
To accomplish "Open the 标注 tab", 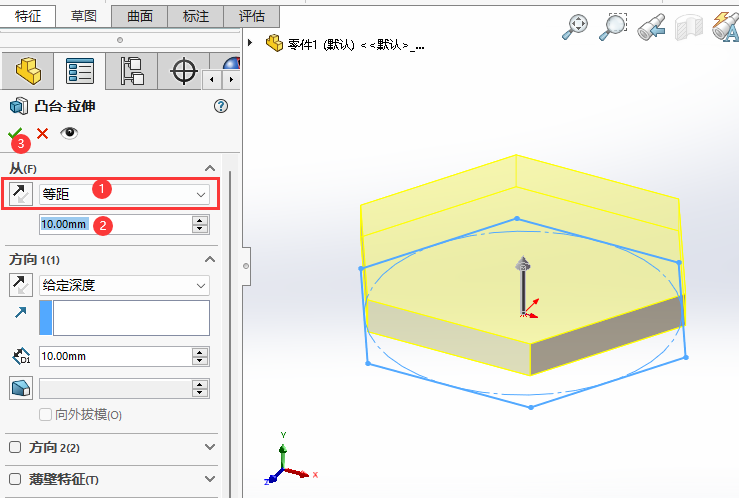I will pyautogui.click(x=196, y=16).
